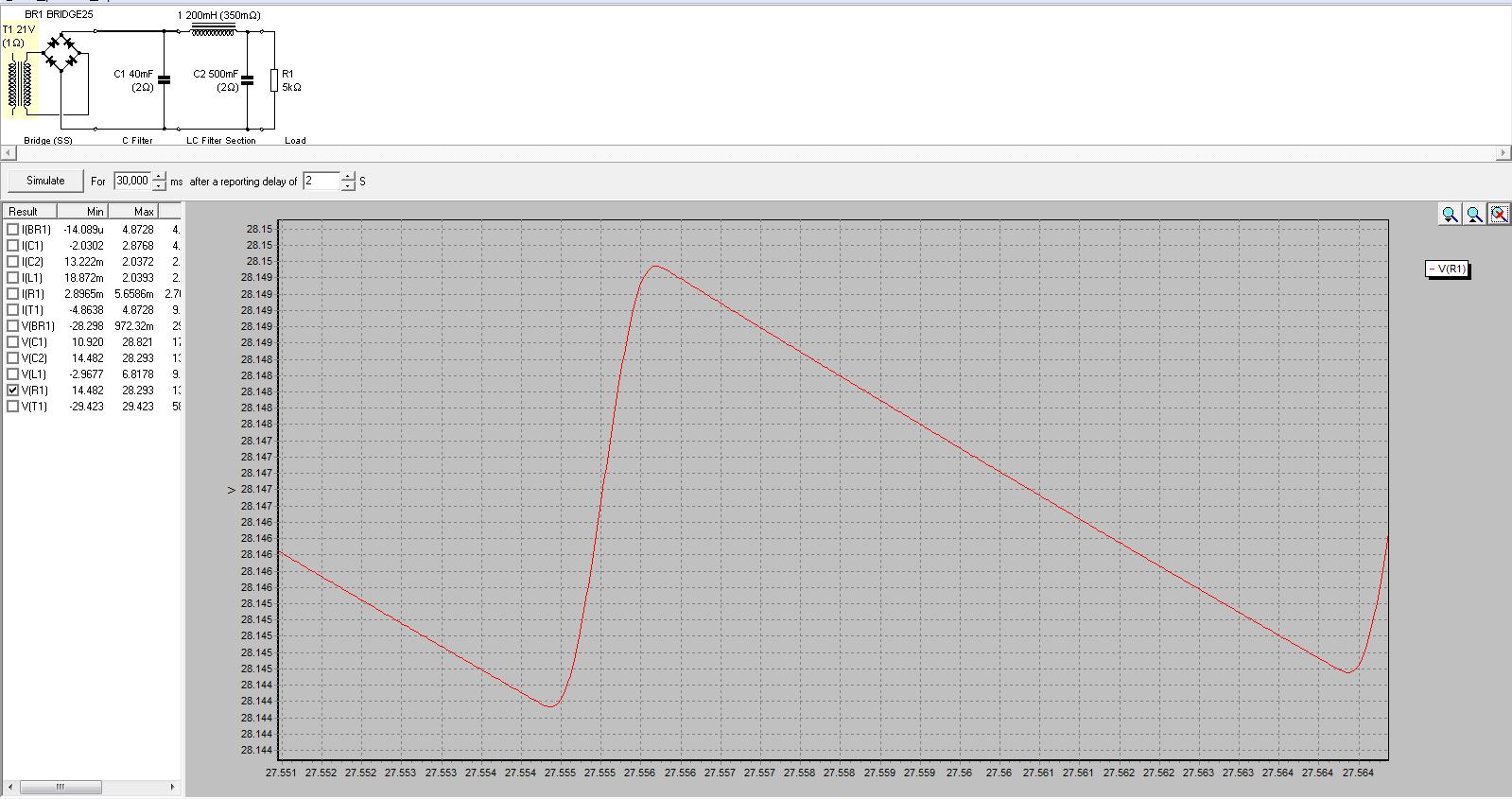Uncheck the V(R1) result checkbox
The image size is (1512, 799).
coord(12,390)
